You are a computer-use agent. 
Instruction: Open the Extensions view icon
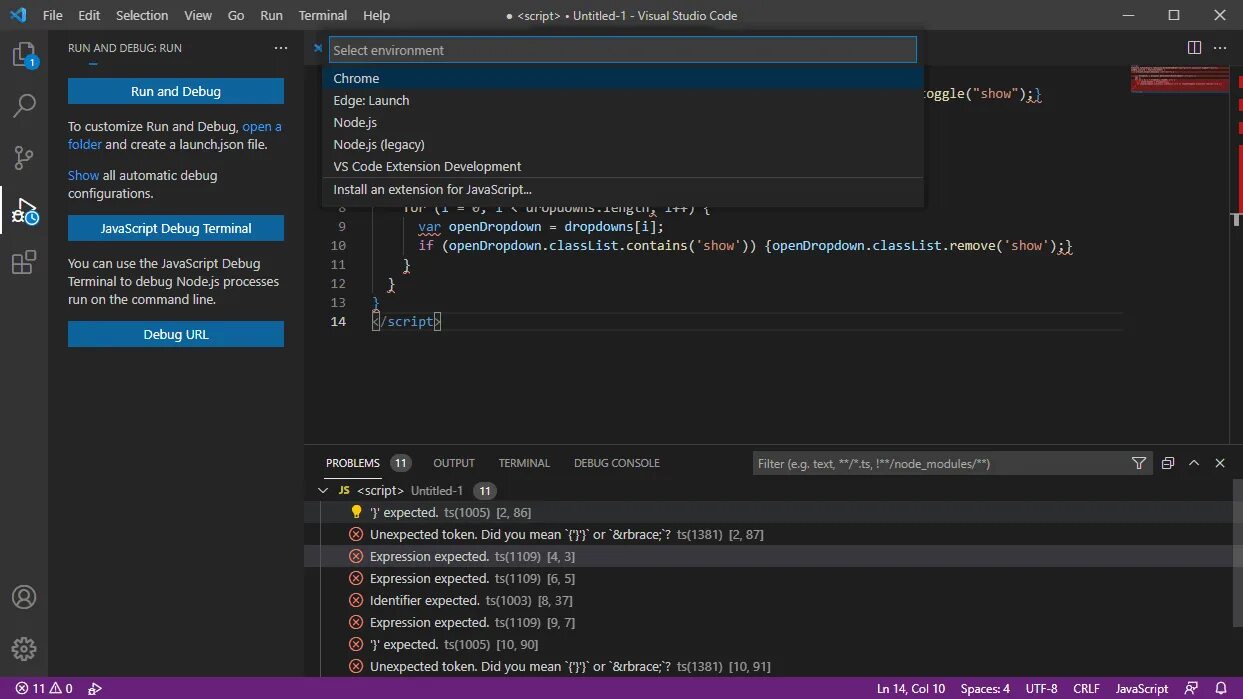tap(24, 263)
